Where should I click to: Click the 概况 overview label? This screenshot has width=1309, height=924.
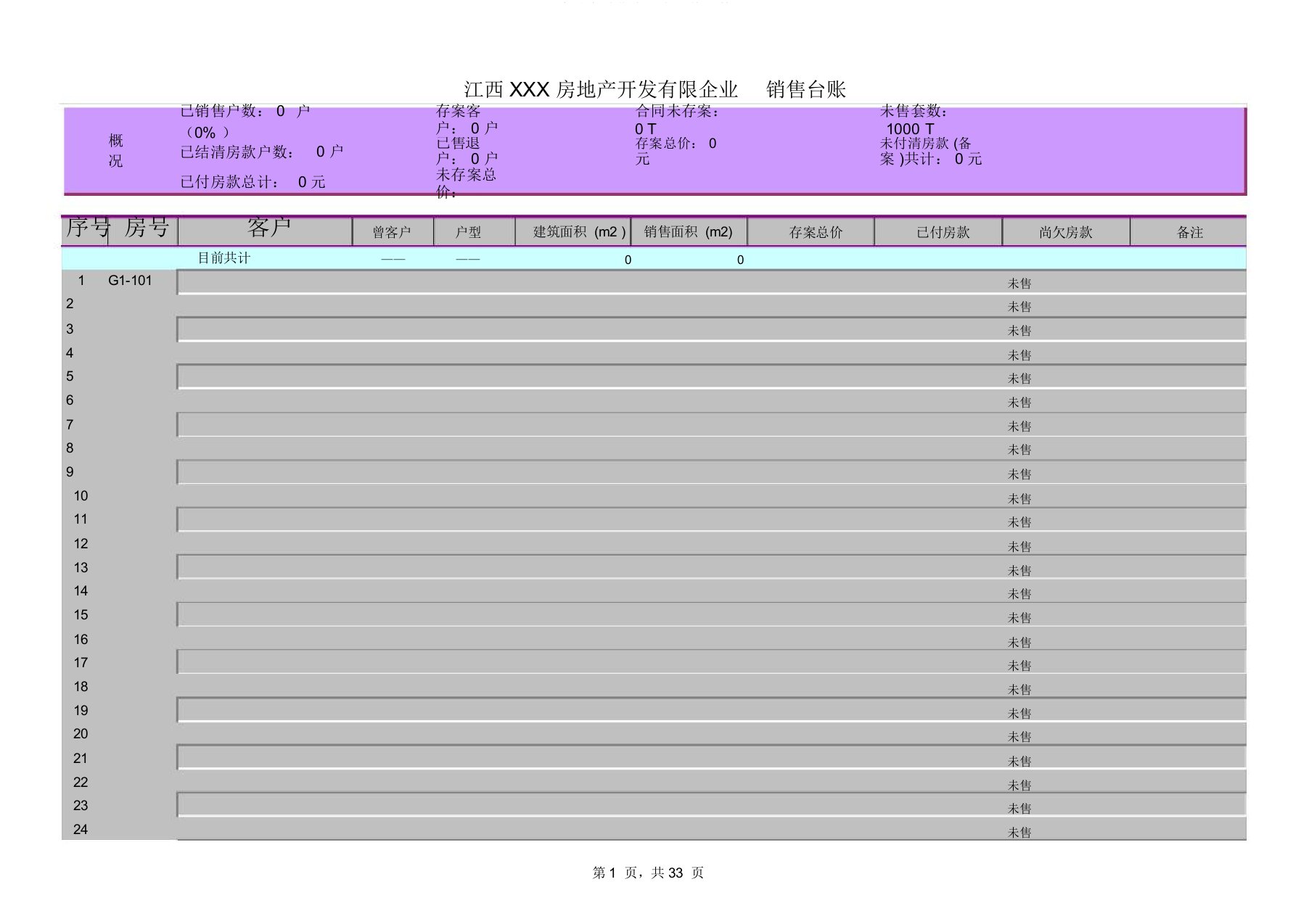point(116,151)
